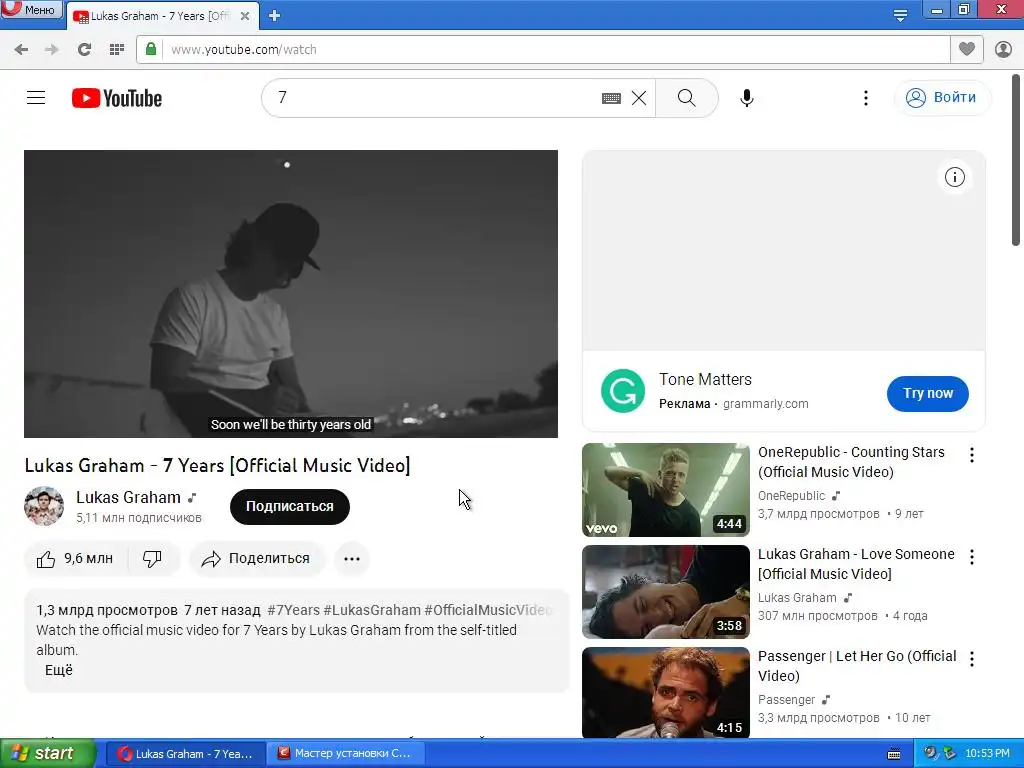Like the video with thumbs up
The width and height of the screenshot is (1024, 768).
pos(76,559)
